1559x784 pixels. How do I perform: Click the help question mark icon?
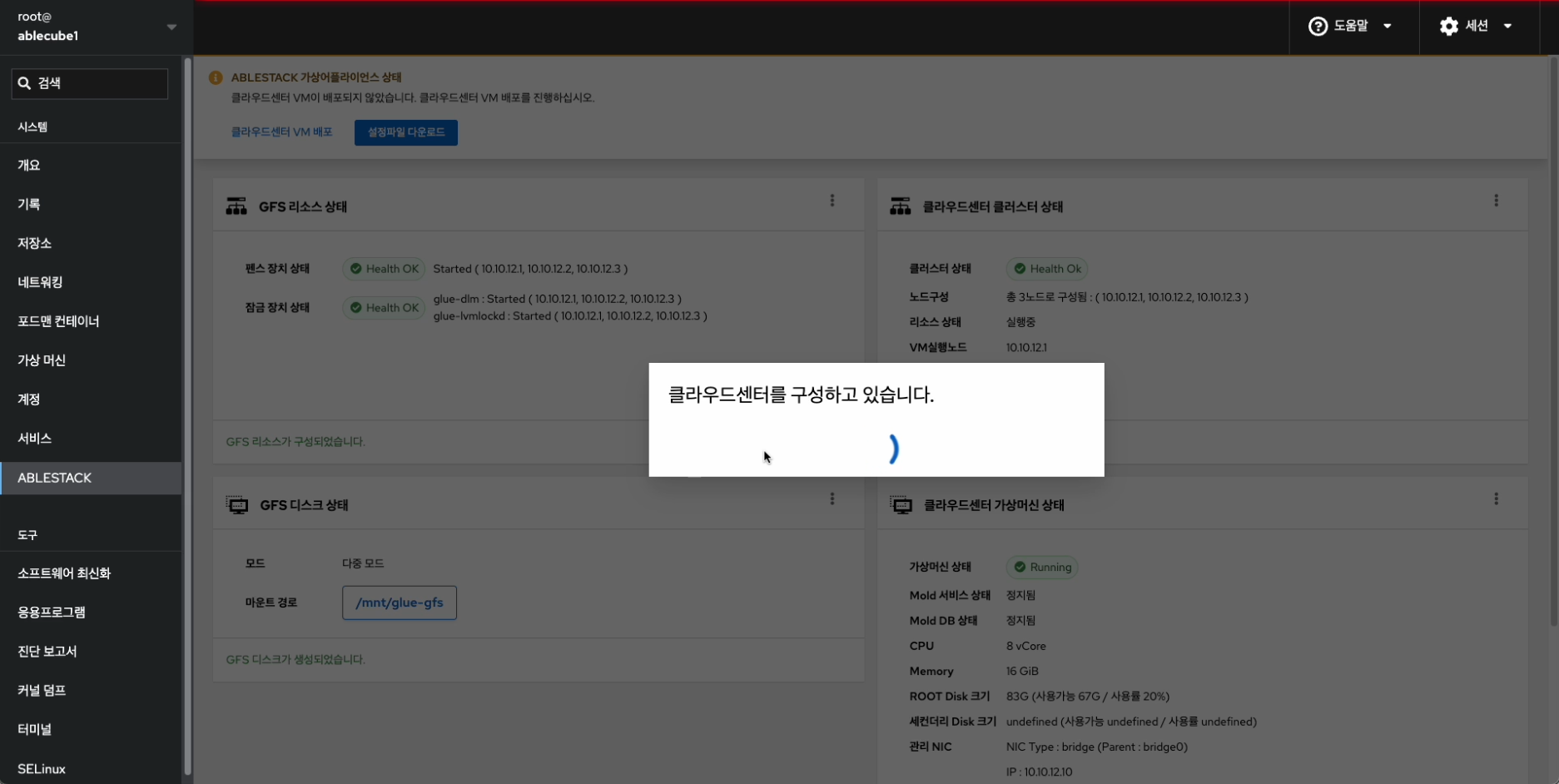(1318, 27)
